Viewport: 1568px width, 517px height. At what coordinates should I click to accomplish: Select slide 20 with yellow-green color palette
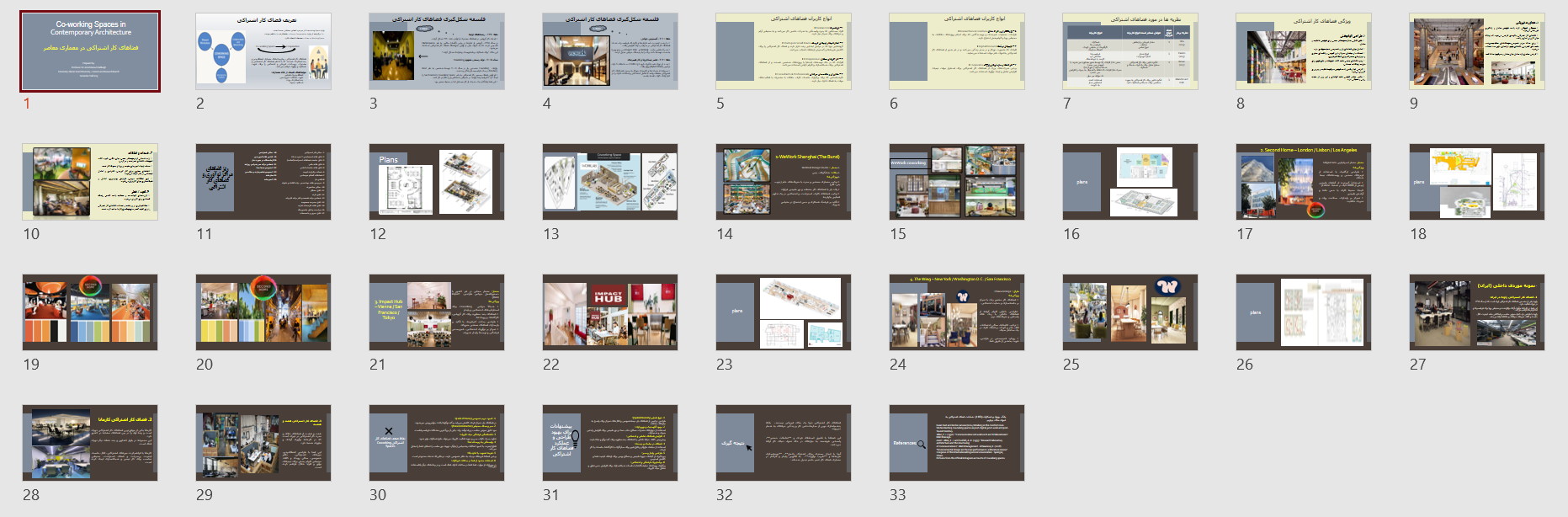click(263, 312)
